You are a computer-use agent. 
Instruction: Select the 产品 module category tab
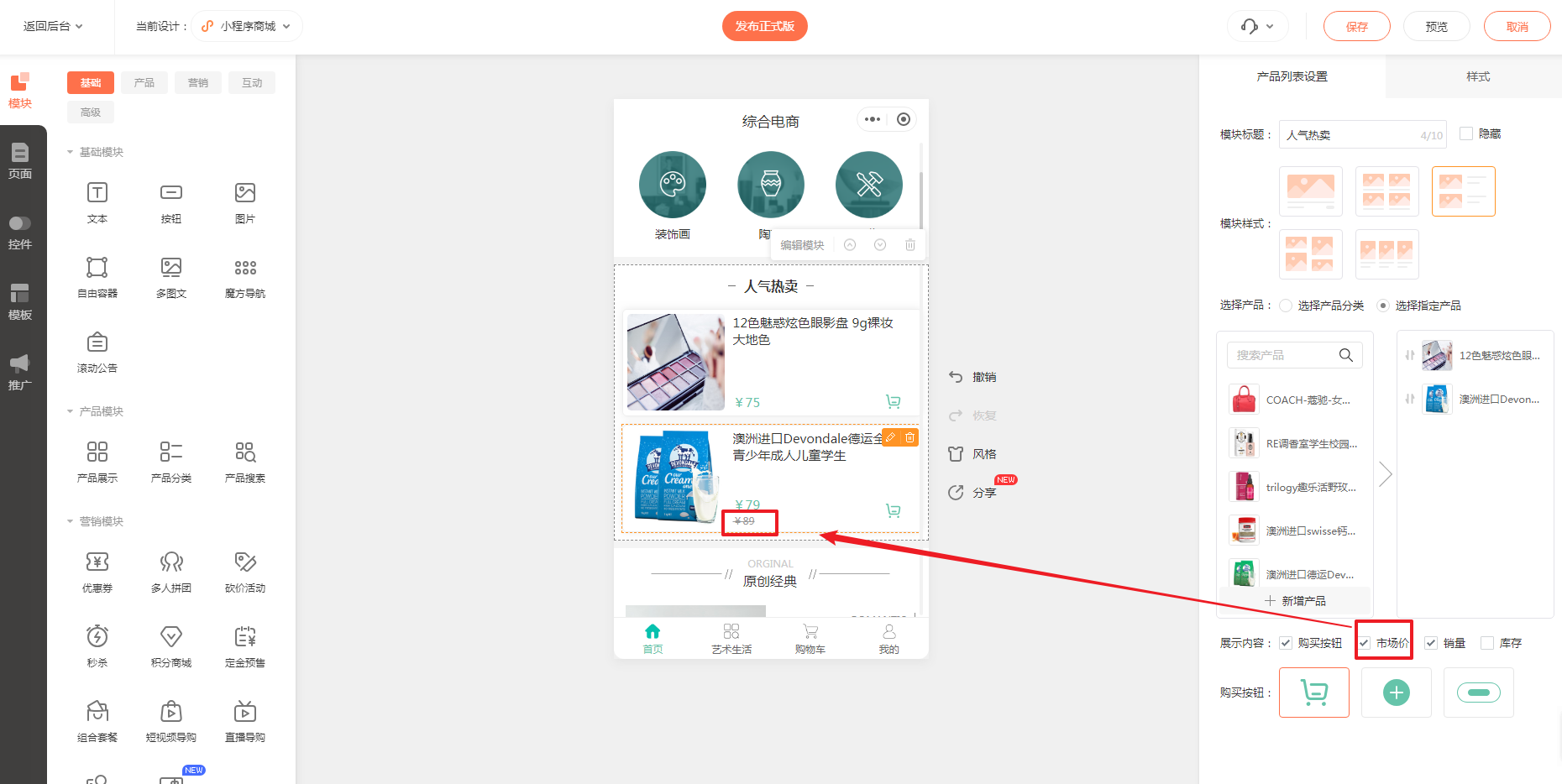tap(144, 82)
